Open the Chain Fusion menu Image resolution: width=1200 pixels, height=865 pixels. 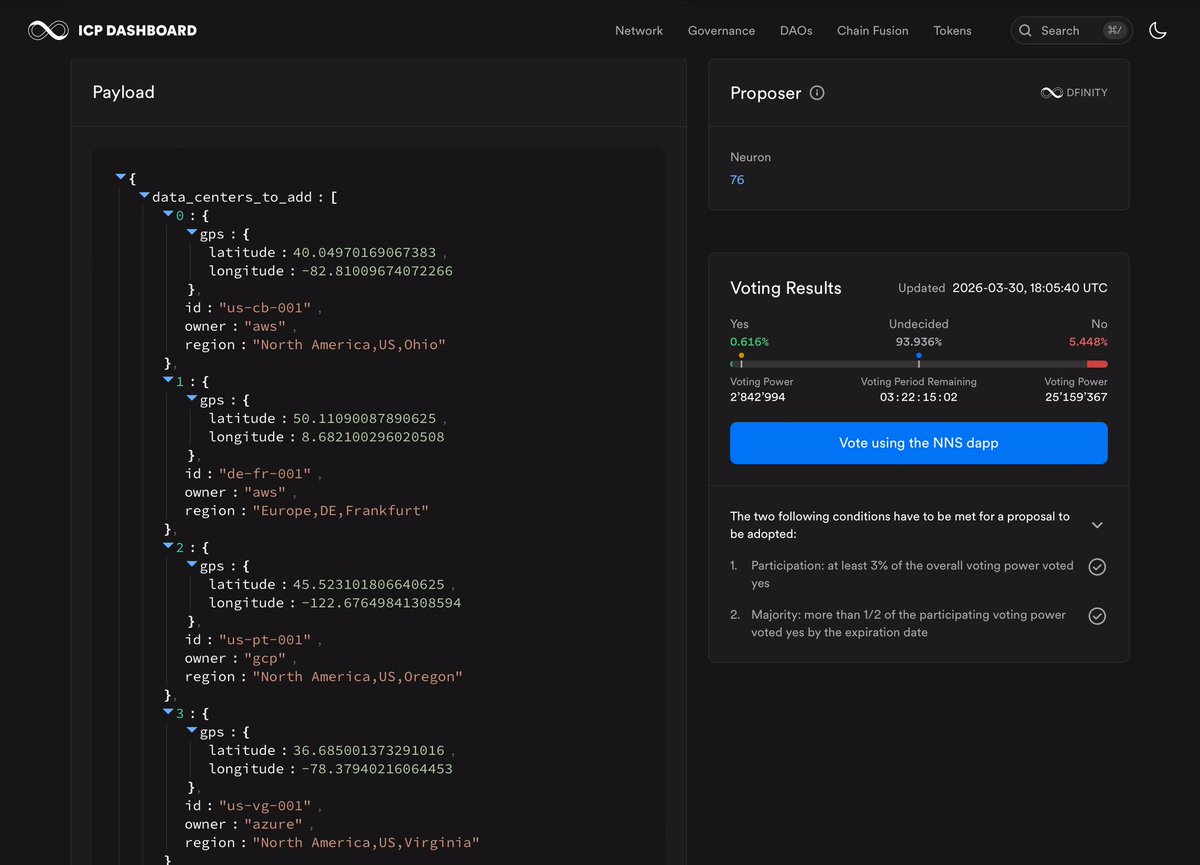click(x=873, y=31)
